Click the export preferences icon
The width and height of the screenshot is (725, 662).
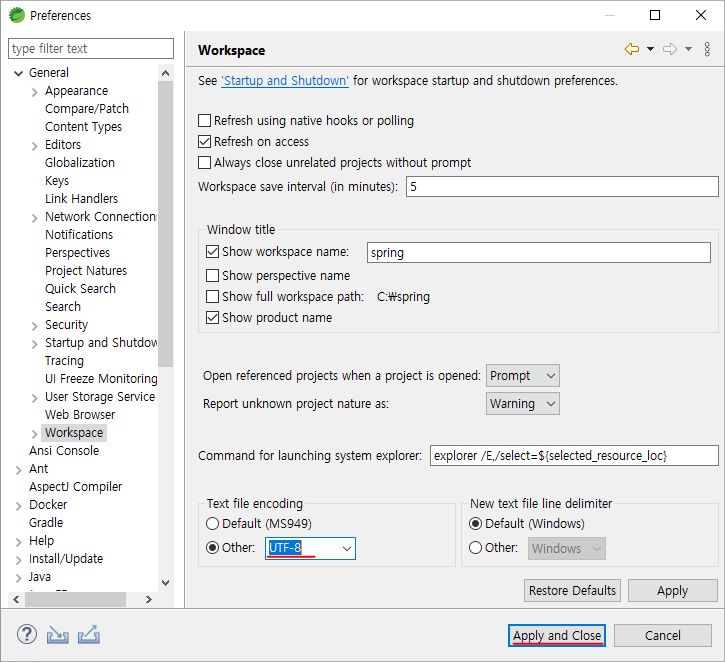[89, 635]
